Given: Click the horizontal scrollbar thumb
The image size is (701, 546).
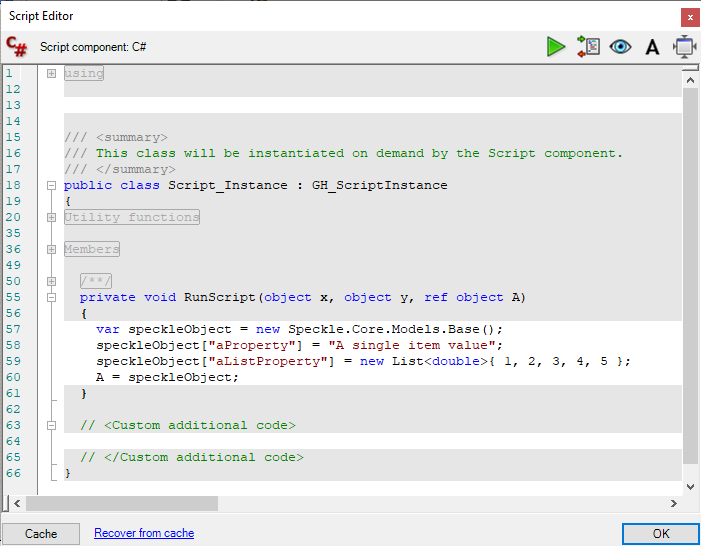Looking at the screenshot, I should pos(122,504).
